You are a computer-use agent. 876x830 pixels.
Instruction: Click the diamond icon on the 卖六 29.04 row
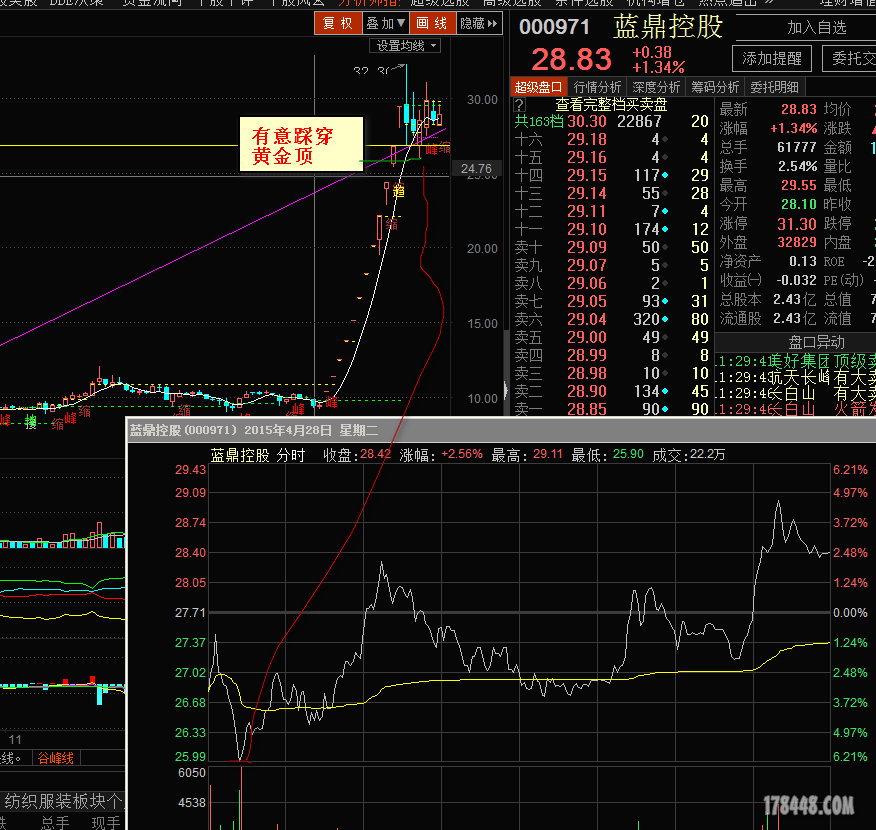point(665,319)
